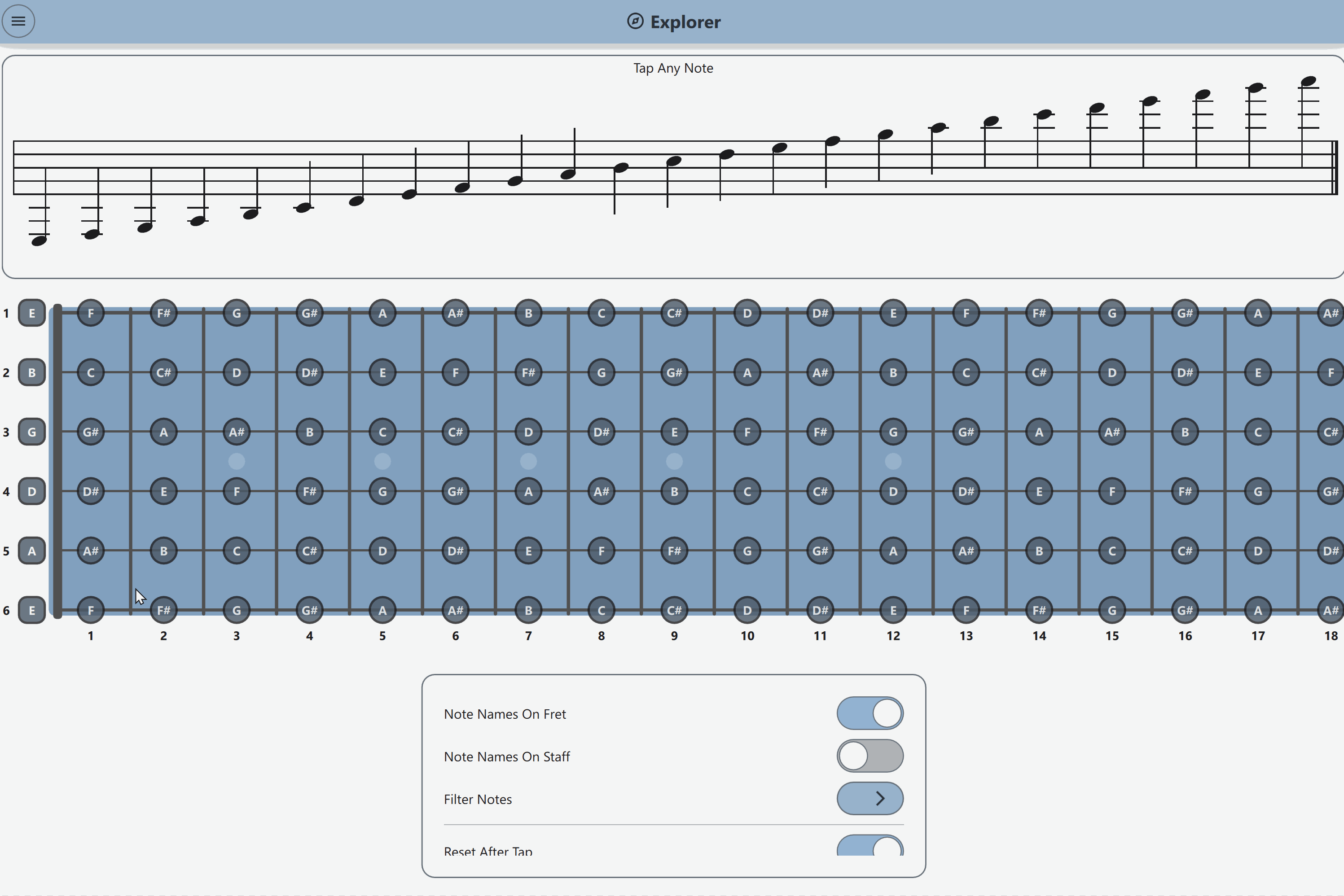Tap fret number 9 below the fretboard
The height and width of the screenshot is (896, 1344).
pos(675,636)
